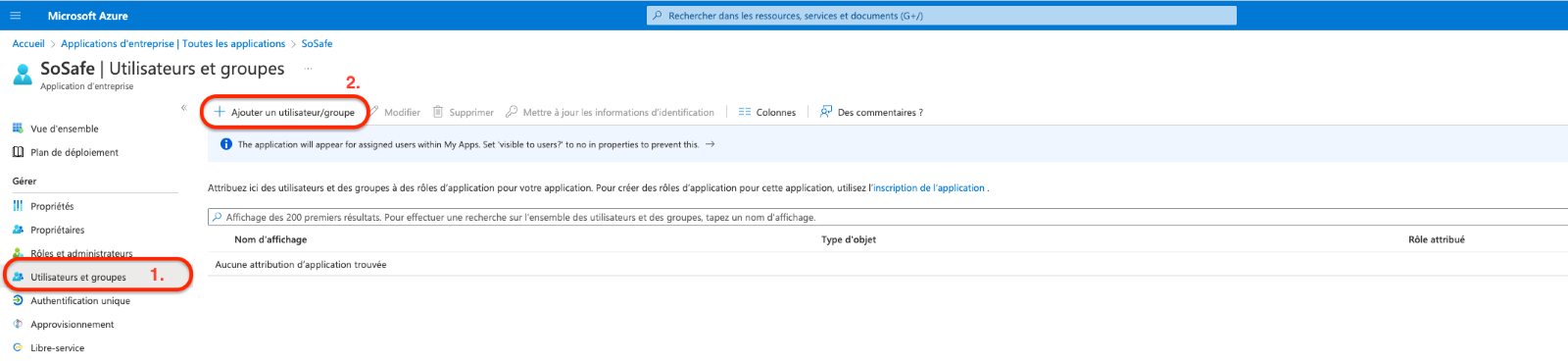Click the Plan de déploiement book icon
The image size is (1568, 364).
click(18, 152)
